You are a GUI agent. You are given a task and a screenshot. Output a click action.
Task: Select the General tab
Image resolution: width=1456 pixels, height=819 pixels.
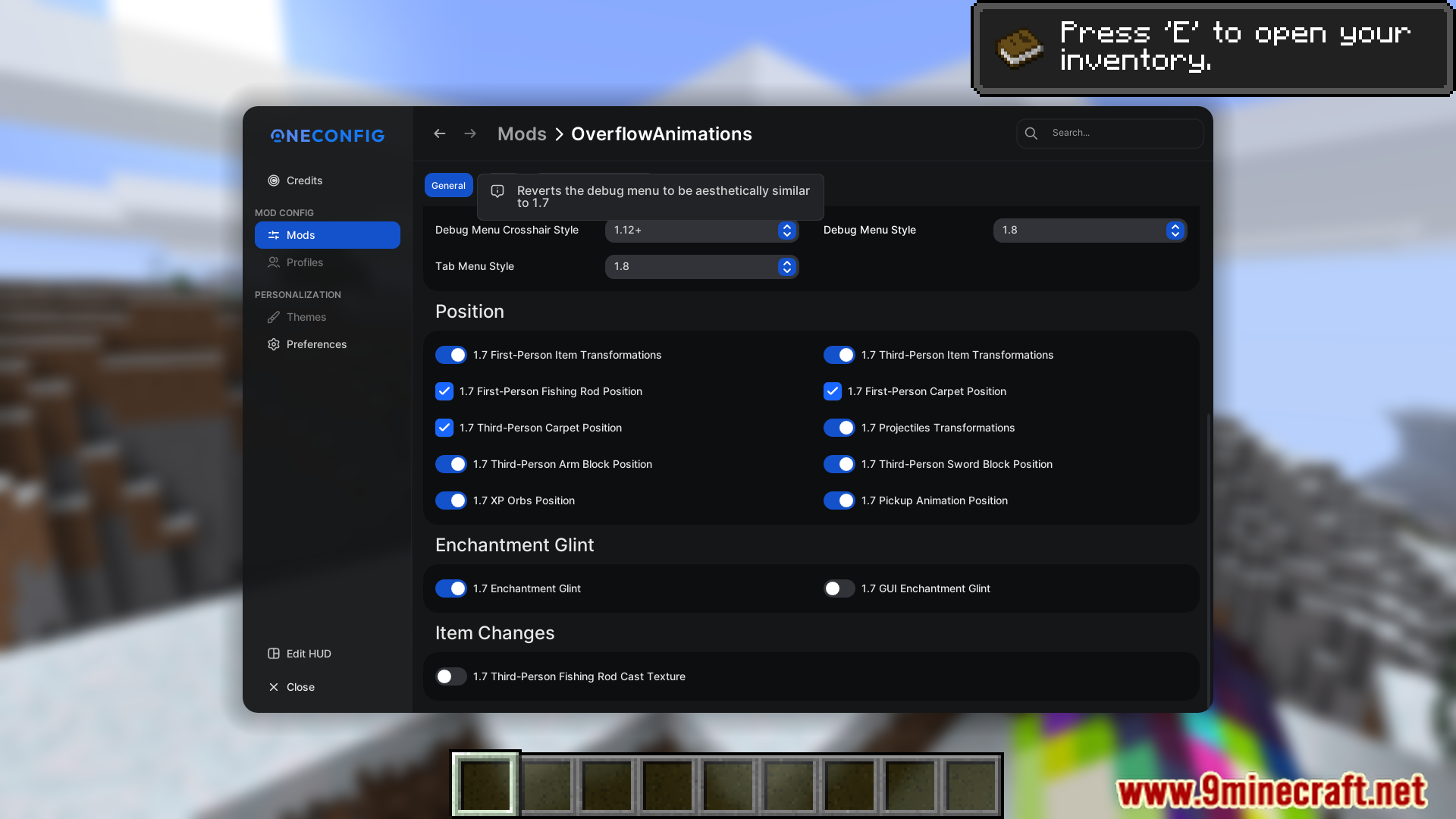pos(448,185)
